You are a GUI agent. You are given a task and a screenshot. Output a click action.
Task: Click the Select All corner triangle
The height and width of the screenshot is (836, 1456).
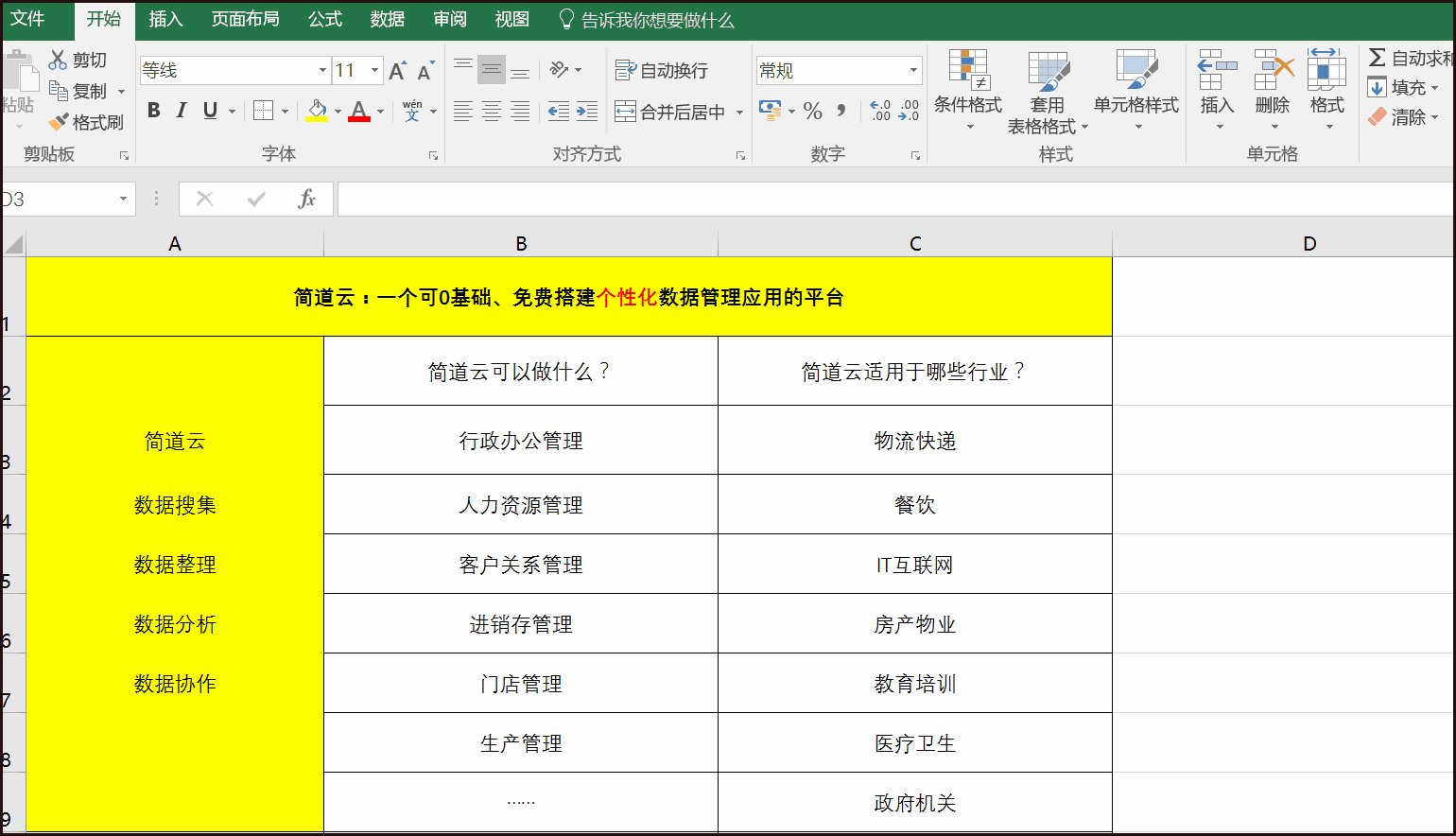pyautogui.click(x=14, y=244)
